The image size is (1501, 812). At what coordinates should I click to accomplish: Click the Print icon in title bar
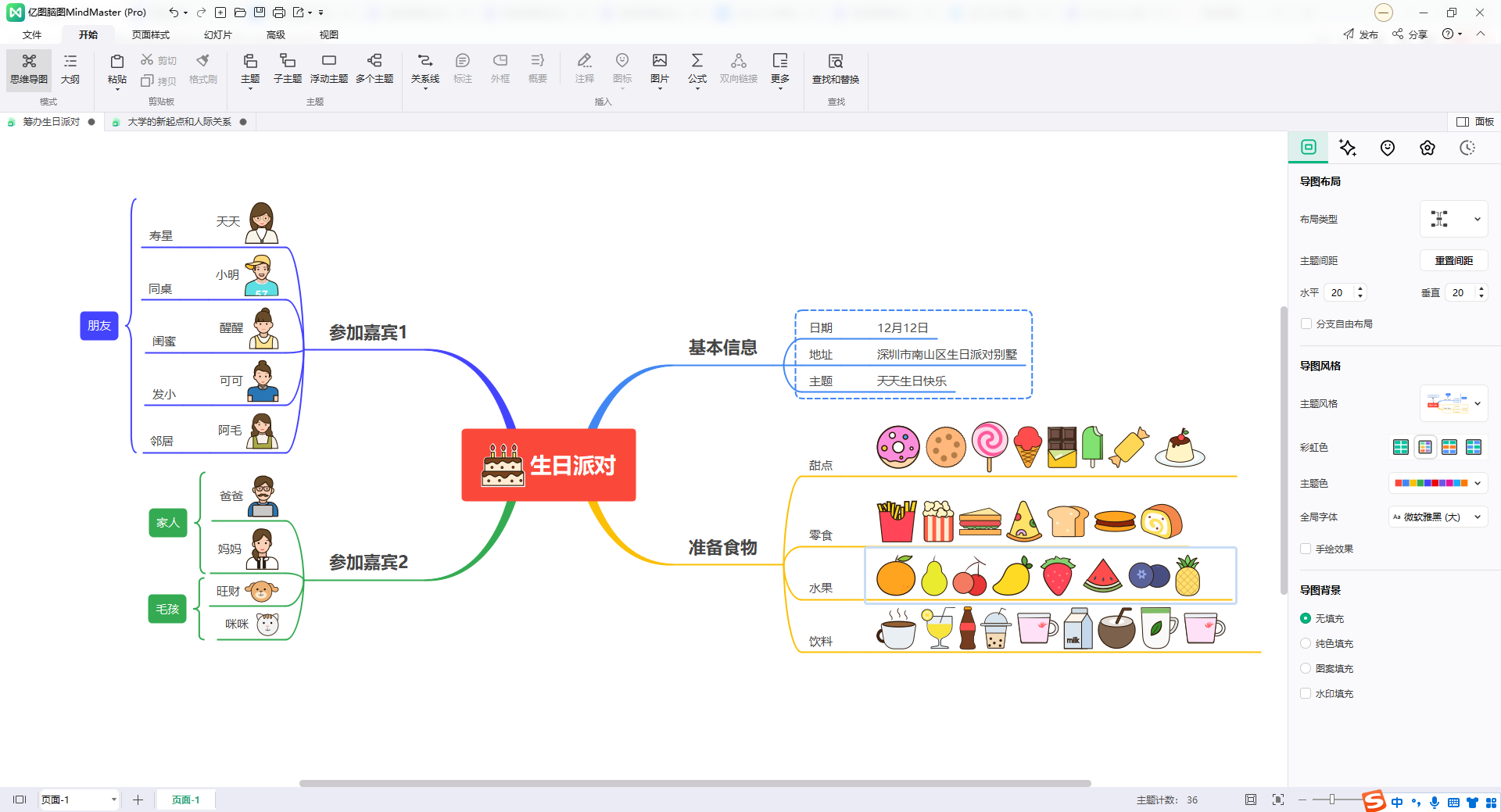tap(279, 13)
